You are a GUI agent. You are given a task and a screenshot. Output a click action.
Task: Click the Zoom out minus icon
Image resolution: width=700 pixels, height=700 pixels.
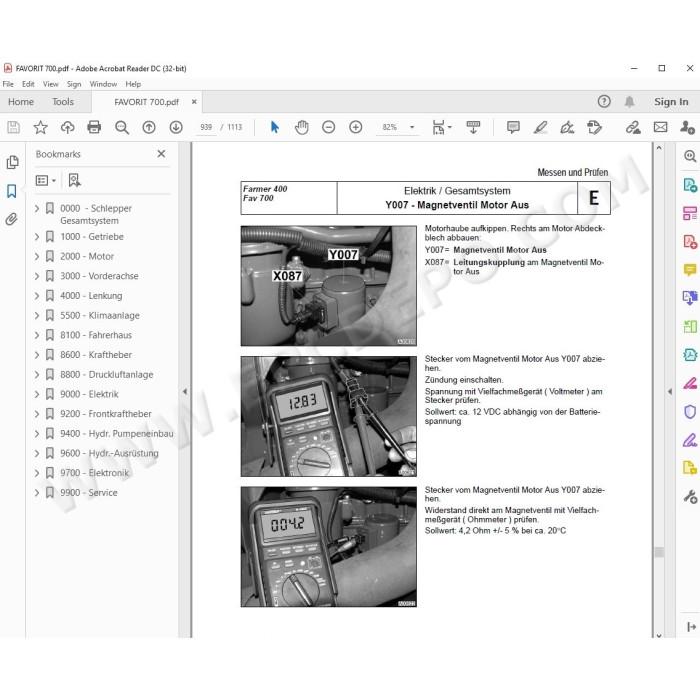tap(329, 127)
